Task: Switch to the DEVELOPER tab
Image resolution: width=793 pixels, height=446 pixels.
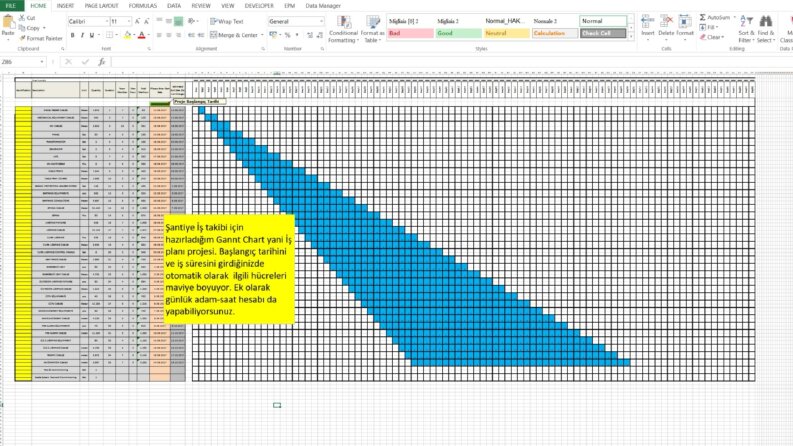Action: pos(259,6)
